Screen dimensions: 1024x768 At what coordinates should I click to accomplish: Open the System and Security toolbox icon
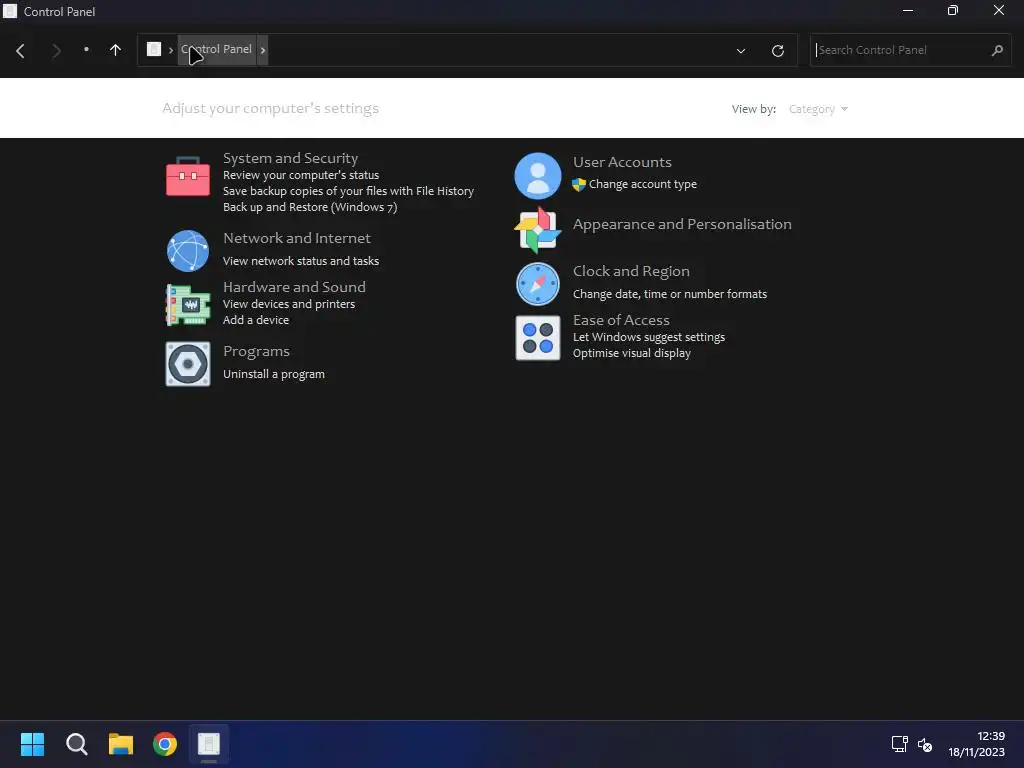pyautogui.click(x=187, y=176)
